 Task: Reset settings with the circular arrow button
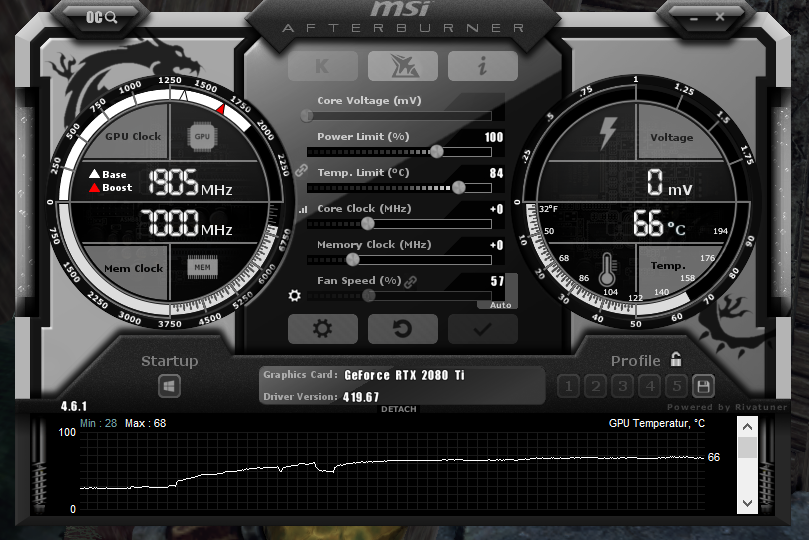(402, 329)
